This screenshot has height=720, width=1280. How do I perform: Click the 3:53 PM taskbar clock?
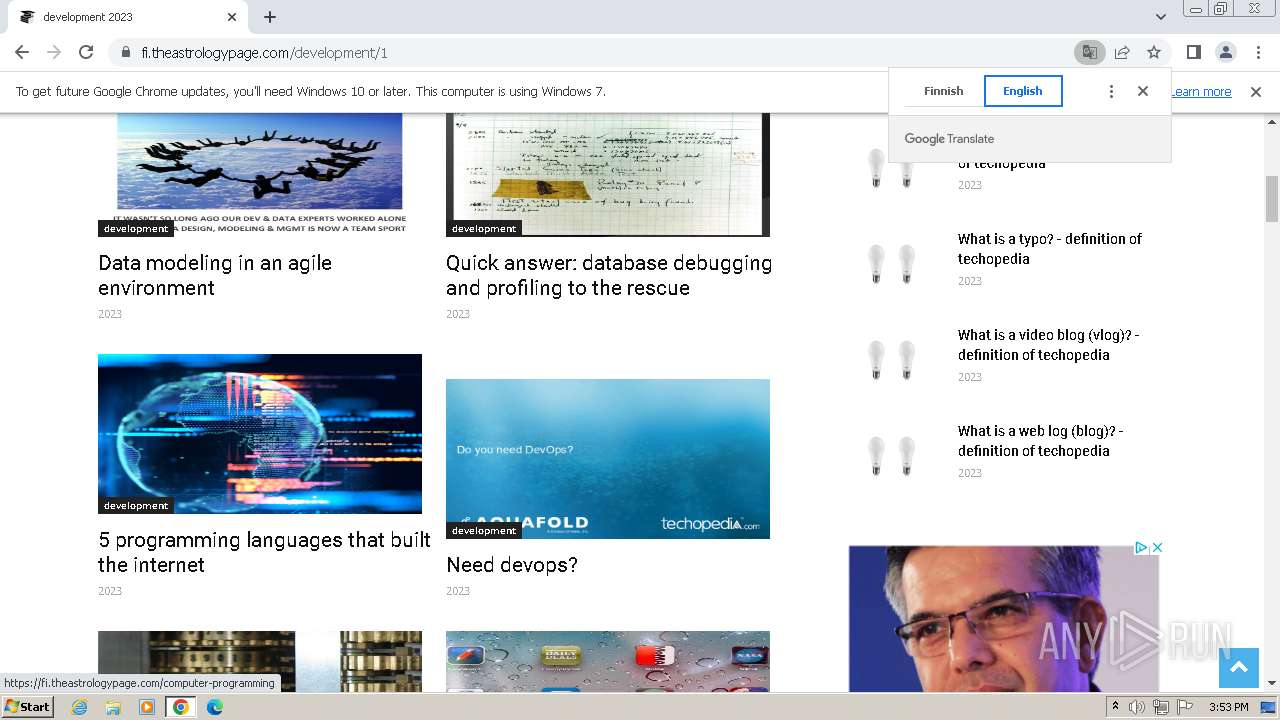1229,707
